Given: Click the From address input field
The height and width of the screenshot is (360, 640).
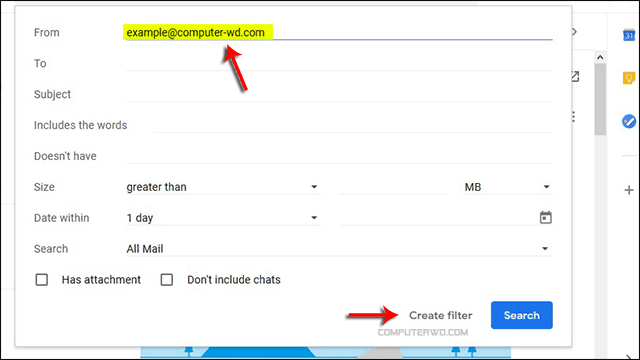Looking at the screenshot, I should tap(339, 32).
